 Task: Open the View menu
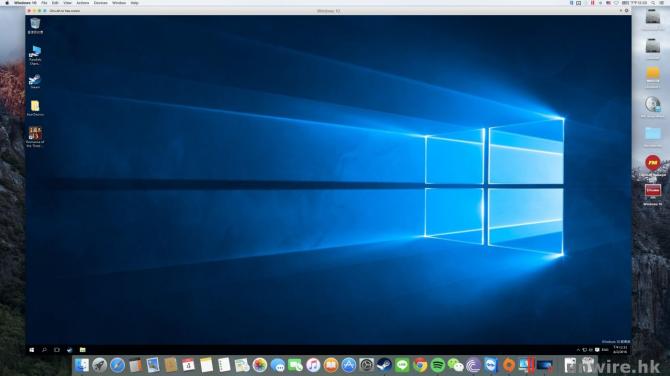tap(68, 3)
